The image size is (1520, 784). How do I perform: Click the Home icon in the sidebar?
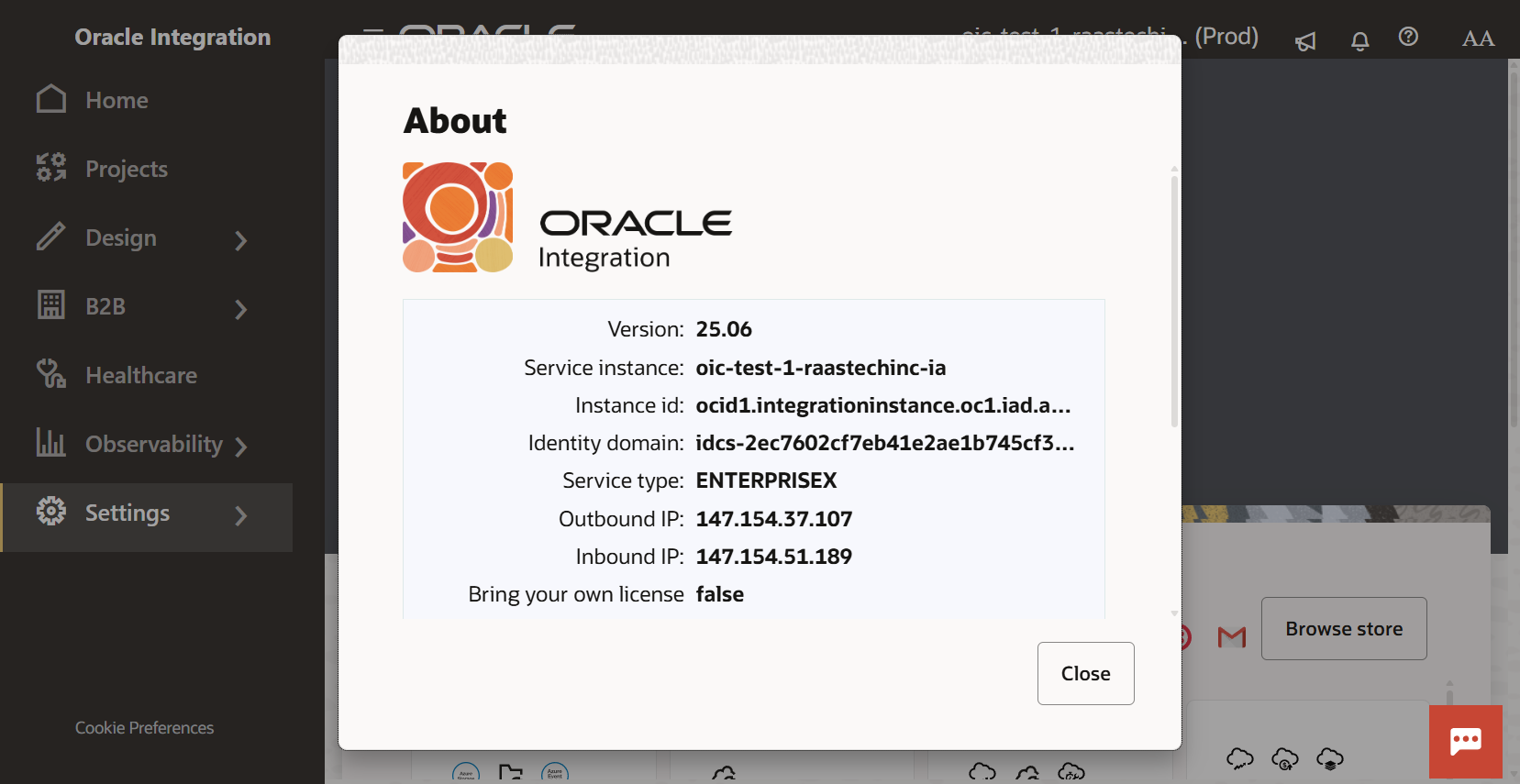point(51,99)
